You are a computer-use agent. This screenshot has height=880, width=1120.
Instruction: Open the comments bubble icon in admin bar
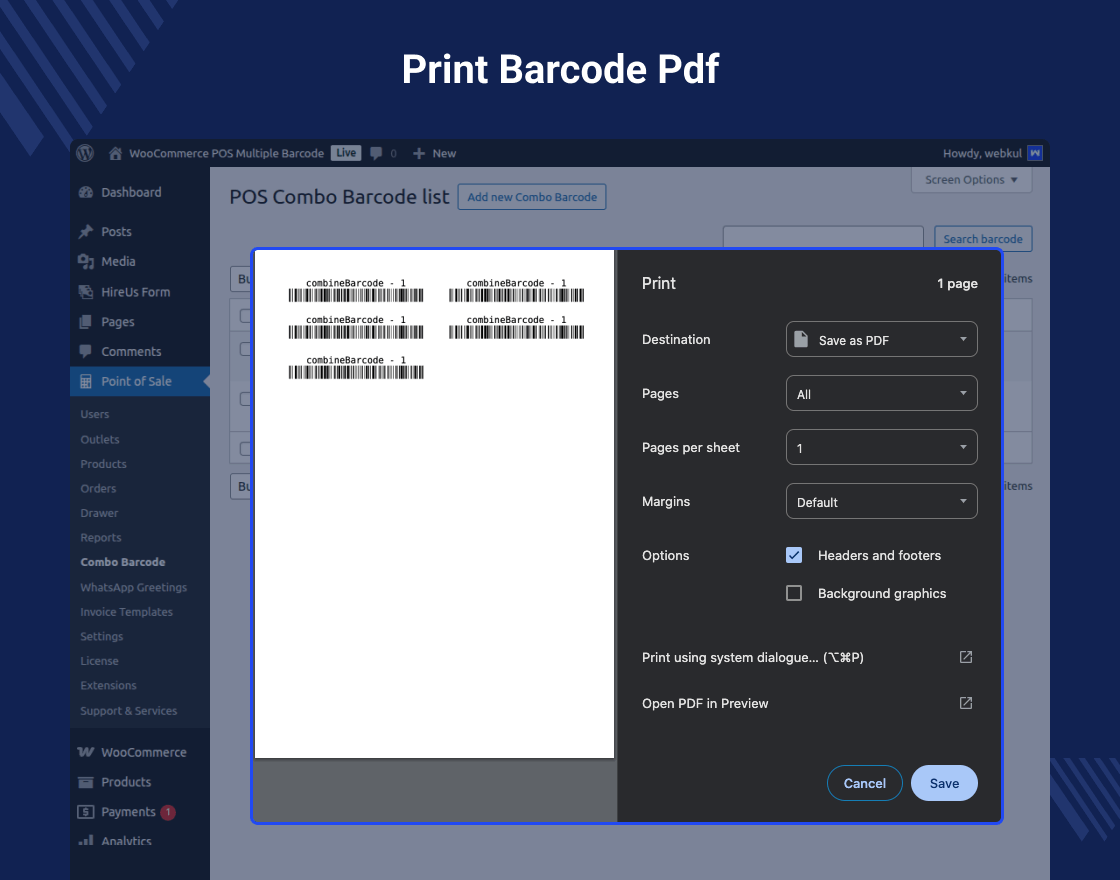point(376,154)
